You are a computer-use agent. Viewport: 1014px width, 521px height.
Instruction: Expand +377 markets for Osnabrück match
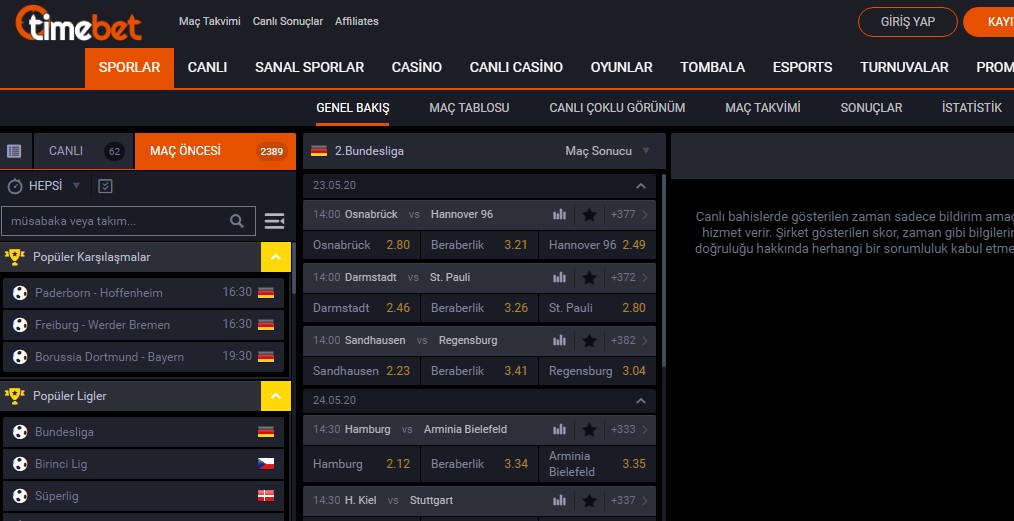point(629,215)
